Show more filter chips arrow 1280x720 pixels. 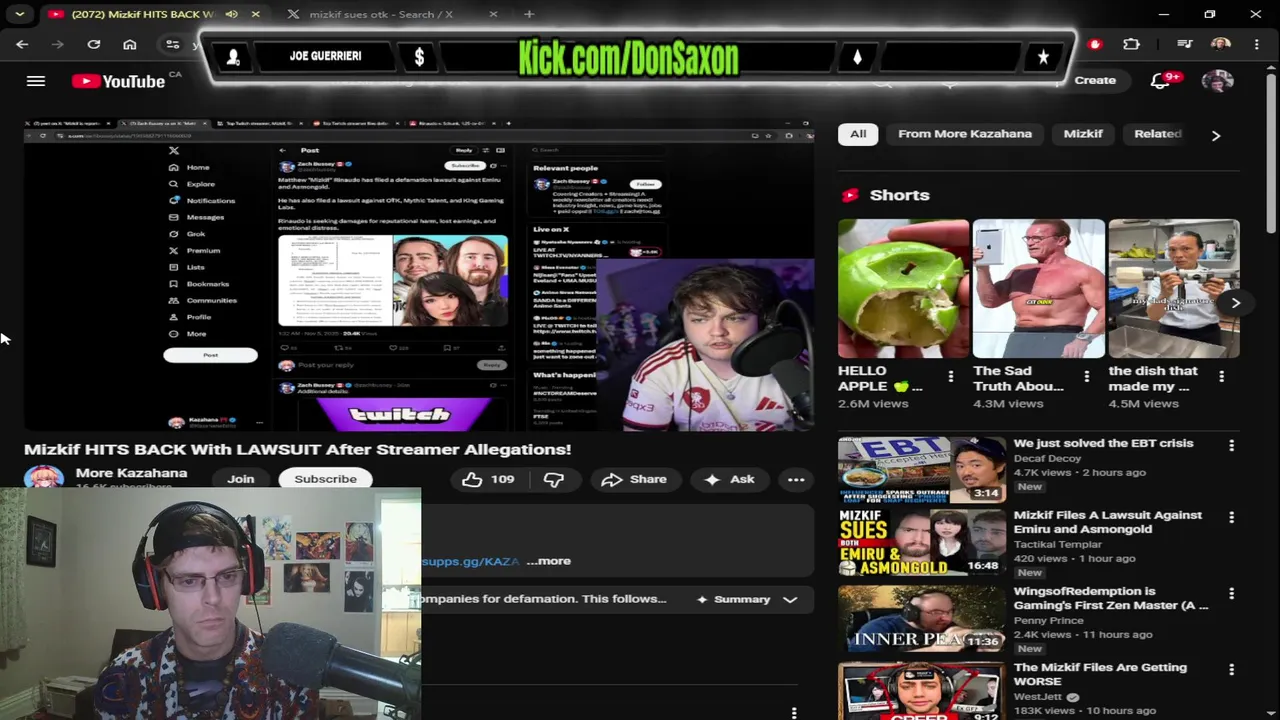point(1216,135)
